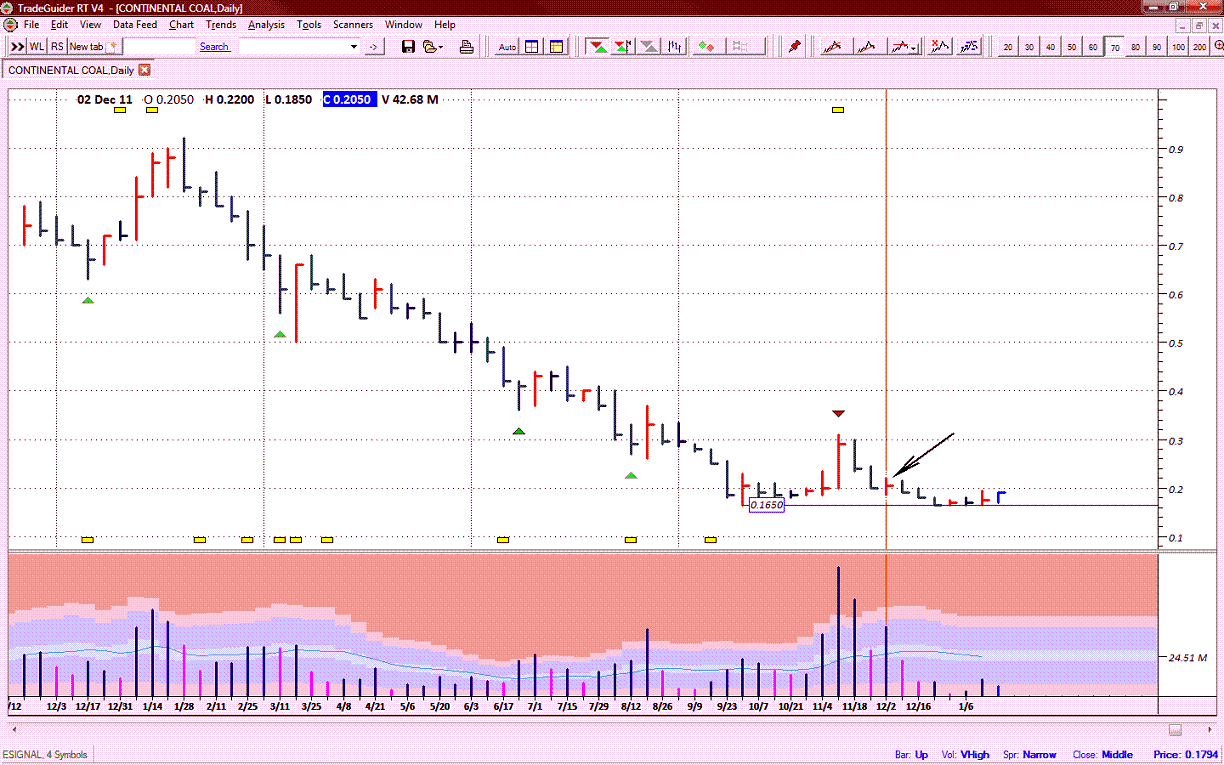Click the red pushpin icon
1224x765 pixels.
pos(795,46)
